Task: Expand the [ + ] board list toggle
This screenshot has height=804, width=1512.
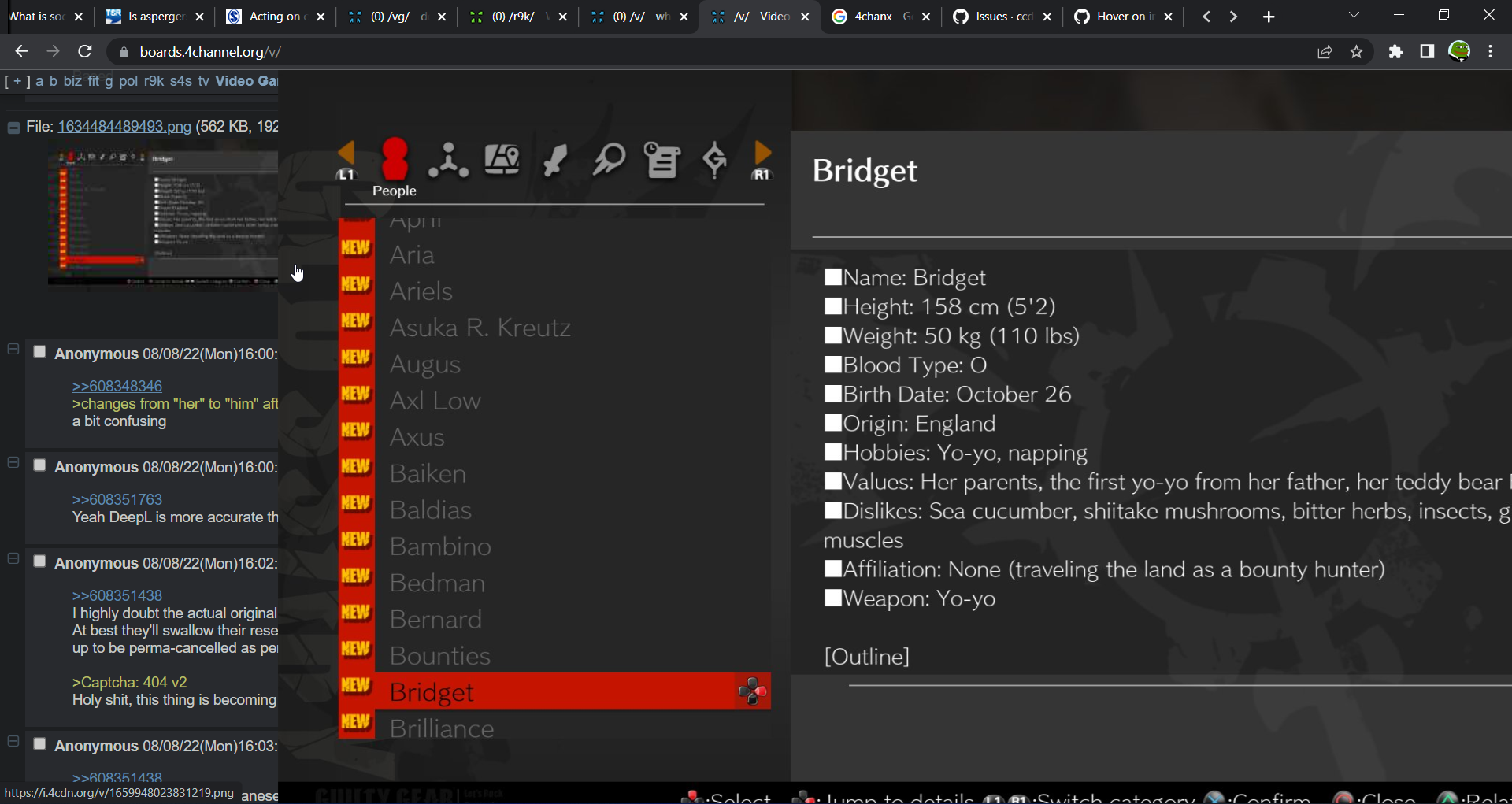Action: tap(17, 81)
